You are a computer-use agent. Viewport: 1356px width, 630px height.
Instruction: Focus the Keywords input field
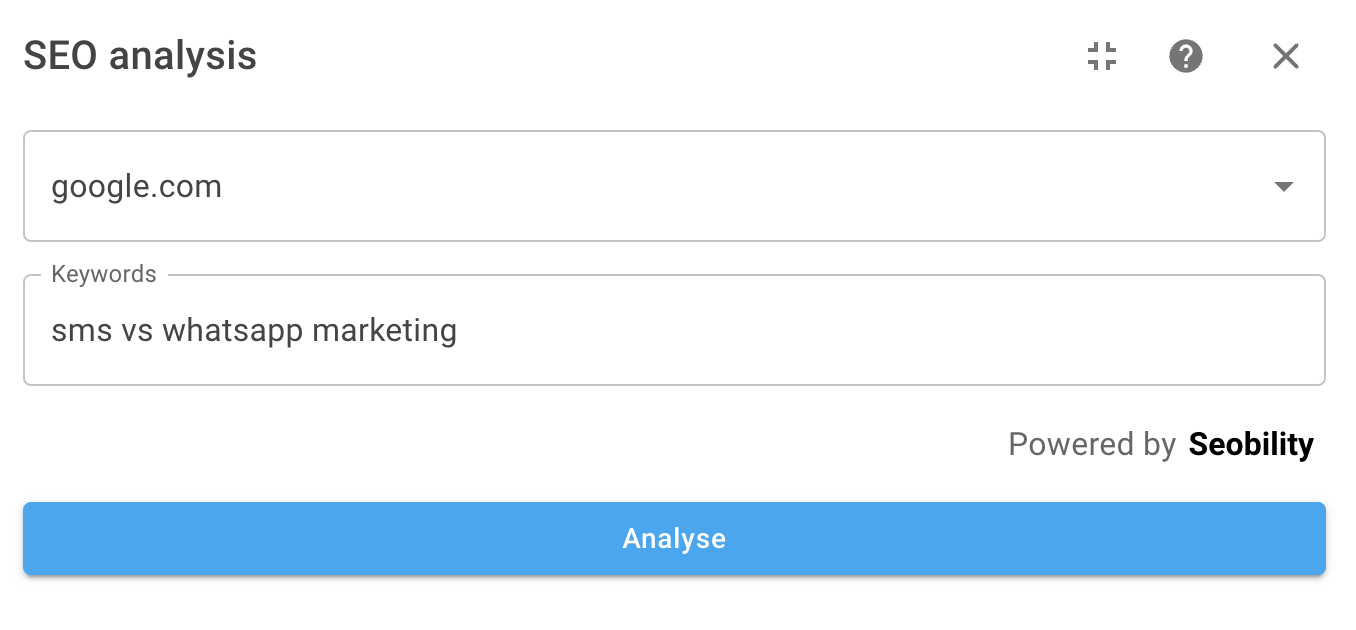pyautogui.click(x=674, y=330)
